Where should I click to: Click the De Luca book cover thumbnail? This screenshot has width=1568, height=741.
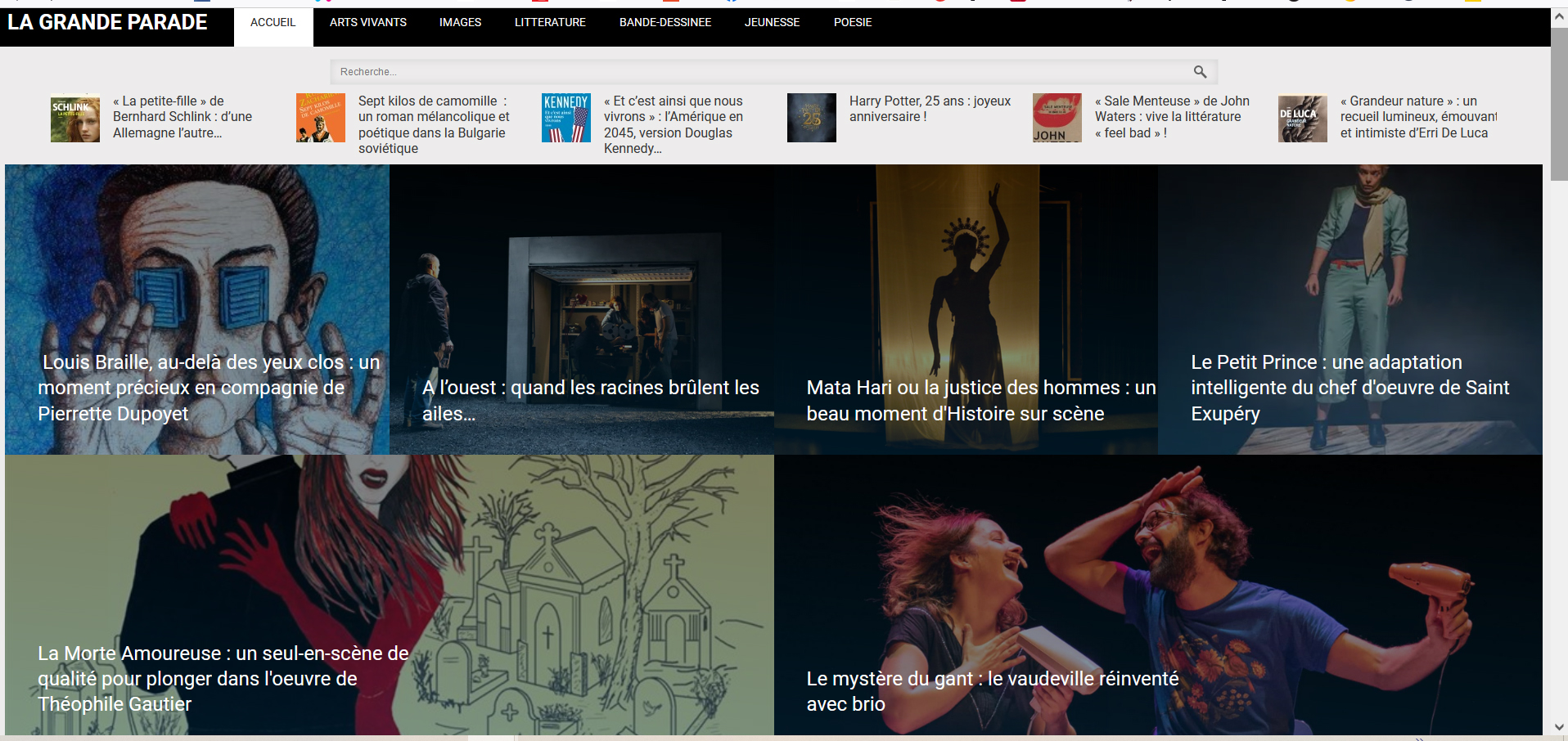click(x=1302, y=118)
